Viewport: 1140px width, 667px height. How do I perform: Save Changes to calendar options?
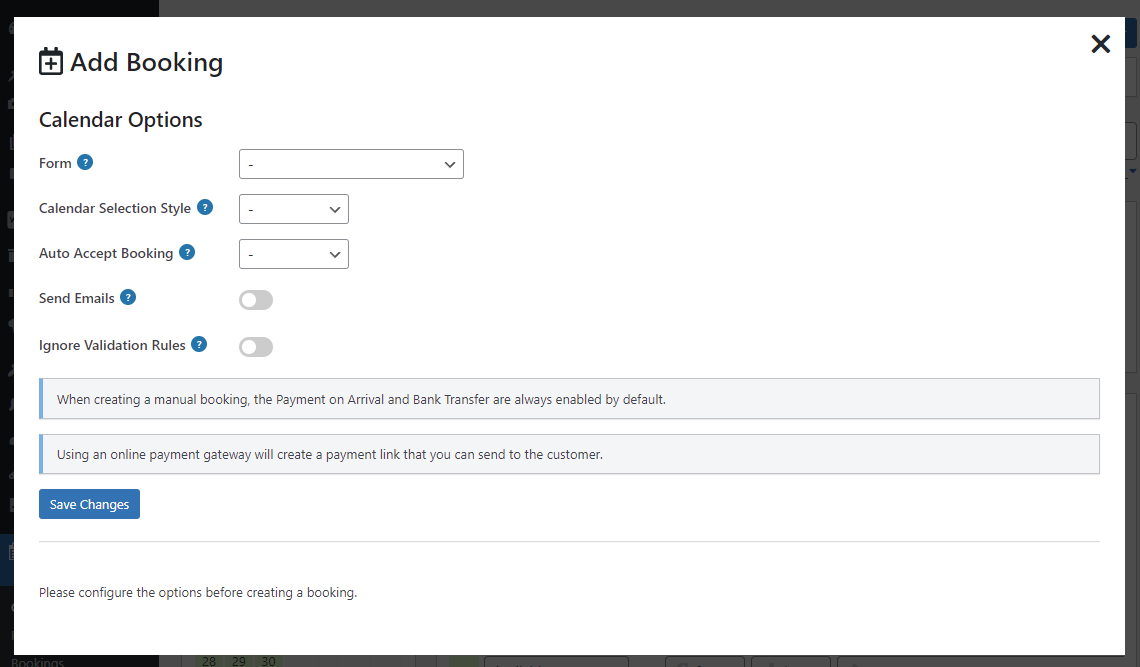click(89, 504)
